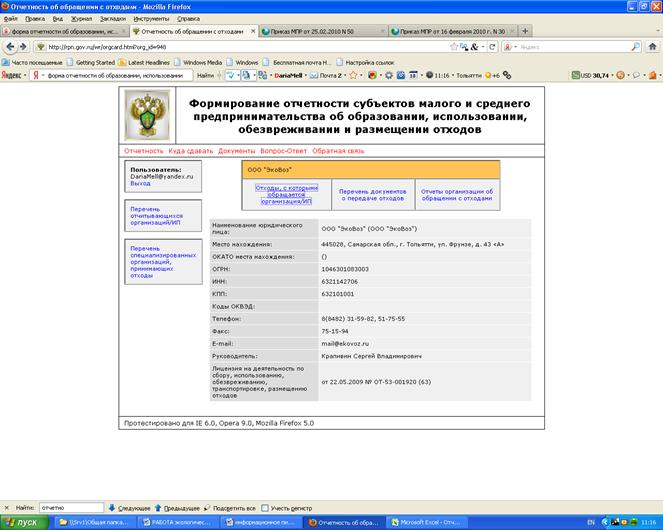
Task: Open 'Перечень отчитывающихся организаций/ИП' link
Action: click(x=156, y=216)
